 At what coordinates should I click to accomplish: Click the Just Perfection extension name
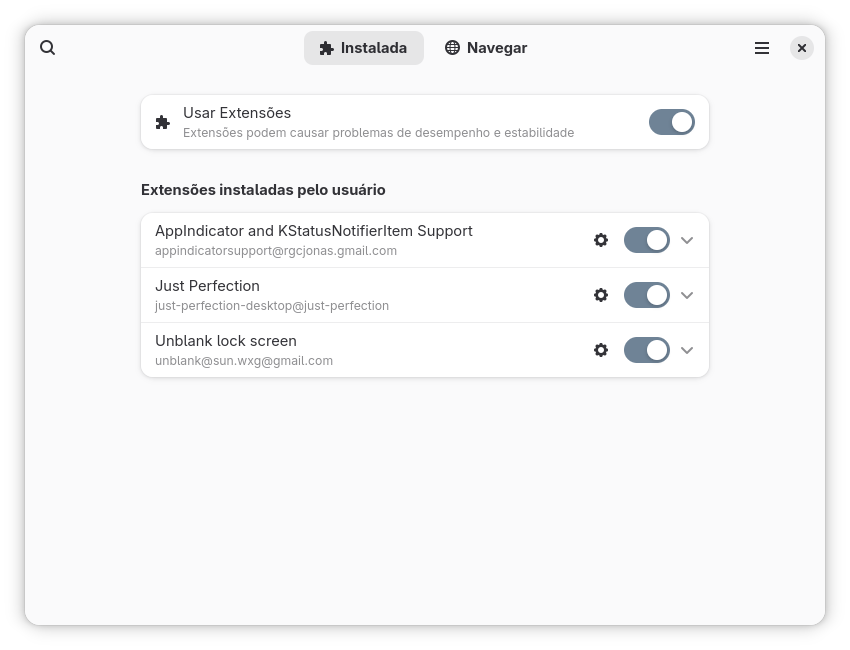click(207, 286)
